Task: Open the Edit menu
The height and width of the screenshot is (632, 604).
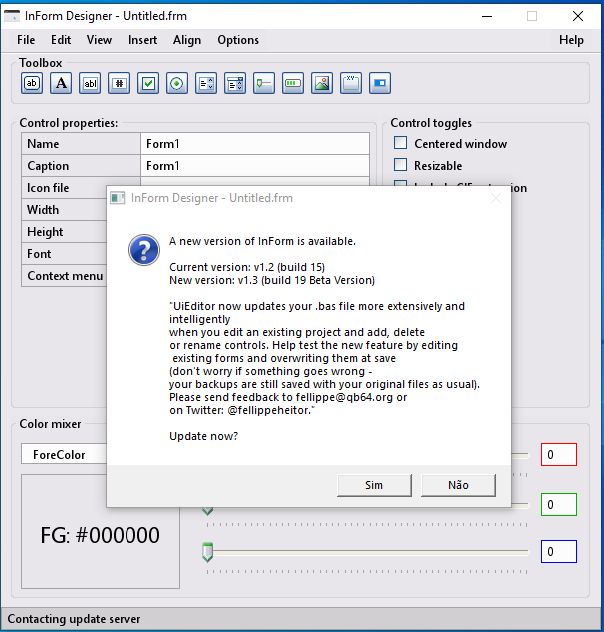Action: coord(61,40)
